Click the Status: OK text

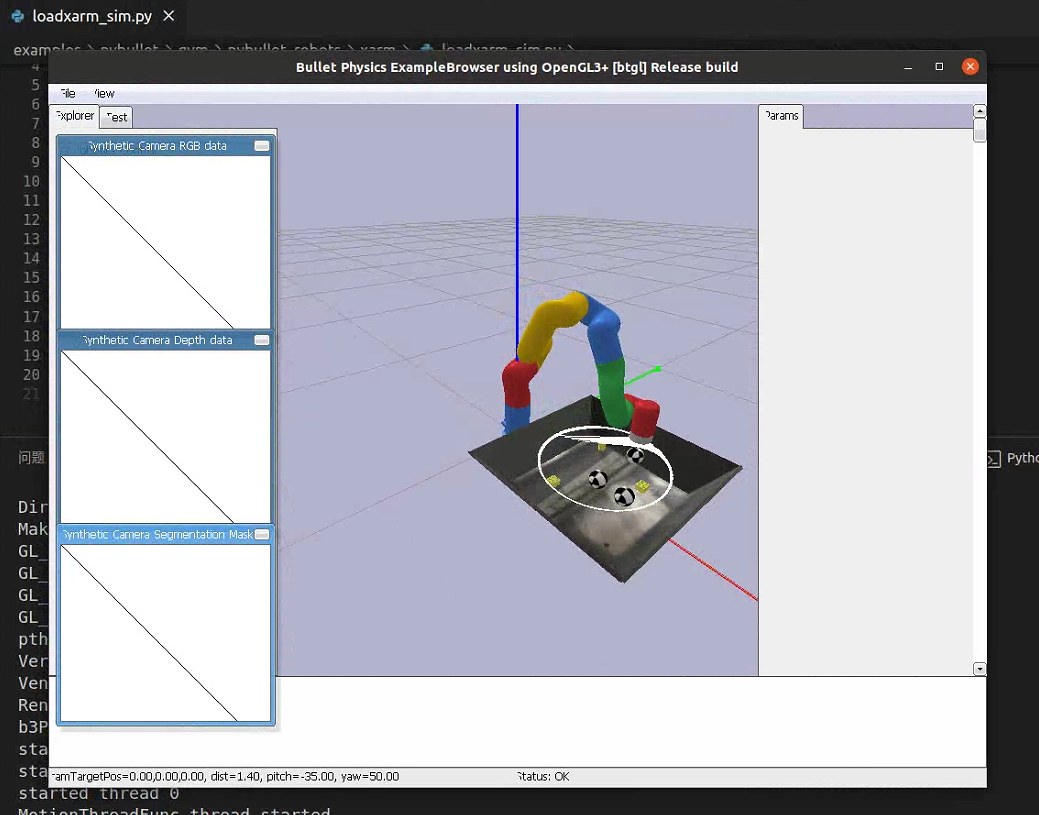(543, 777)
